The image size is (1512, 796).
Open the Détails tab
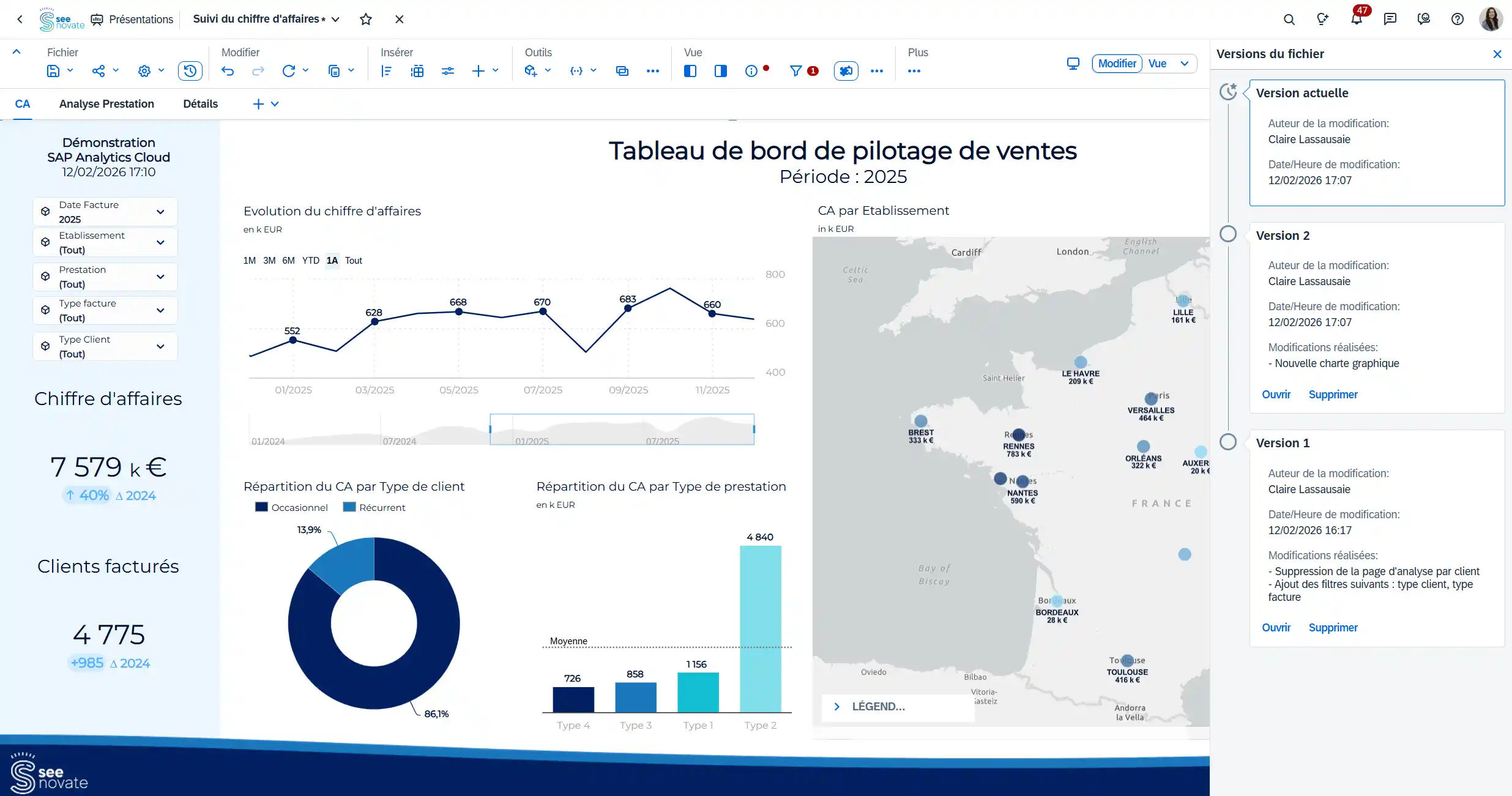coord(200,104)
